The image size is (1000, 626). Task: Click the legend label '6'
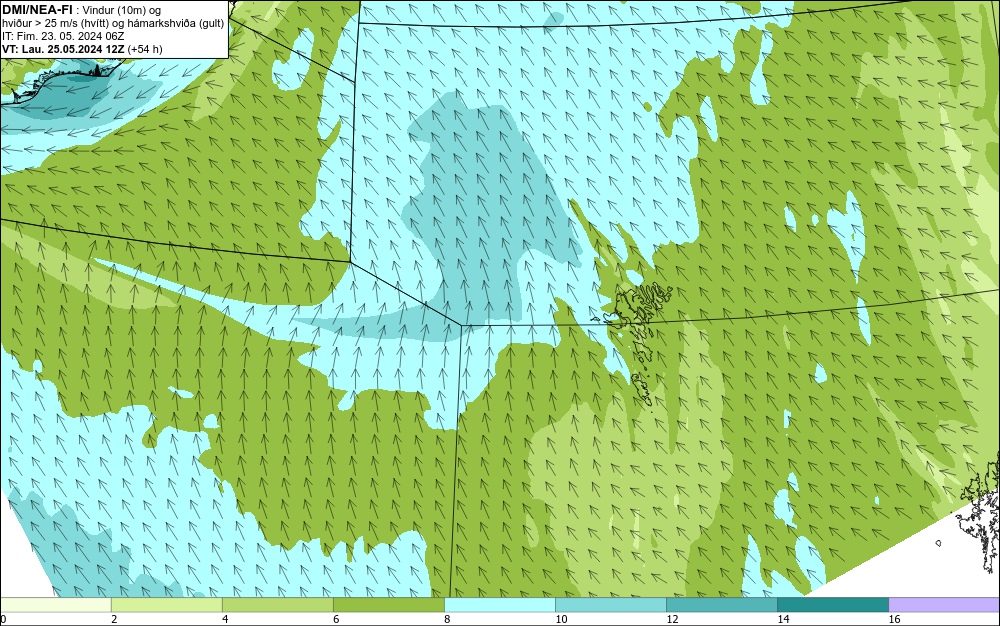336,619
